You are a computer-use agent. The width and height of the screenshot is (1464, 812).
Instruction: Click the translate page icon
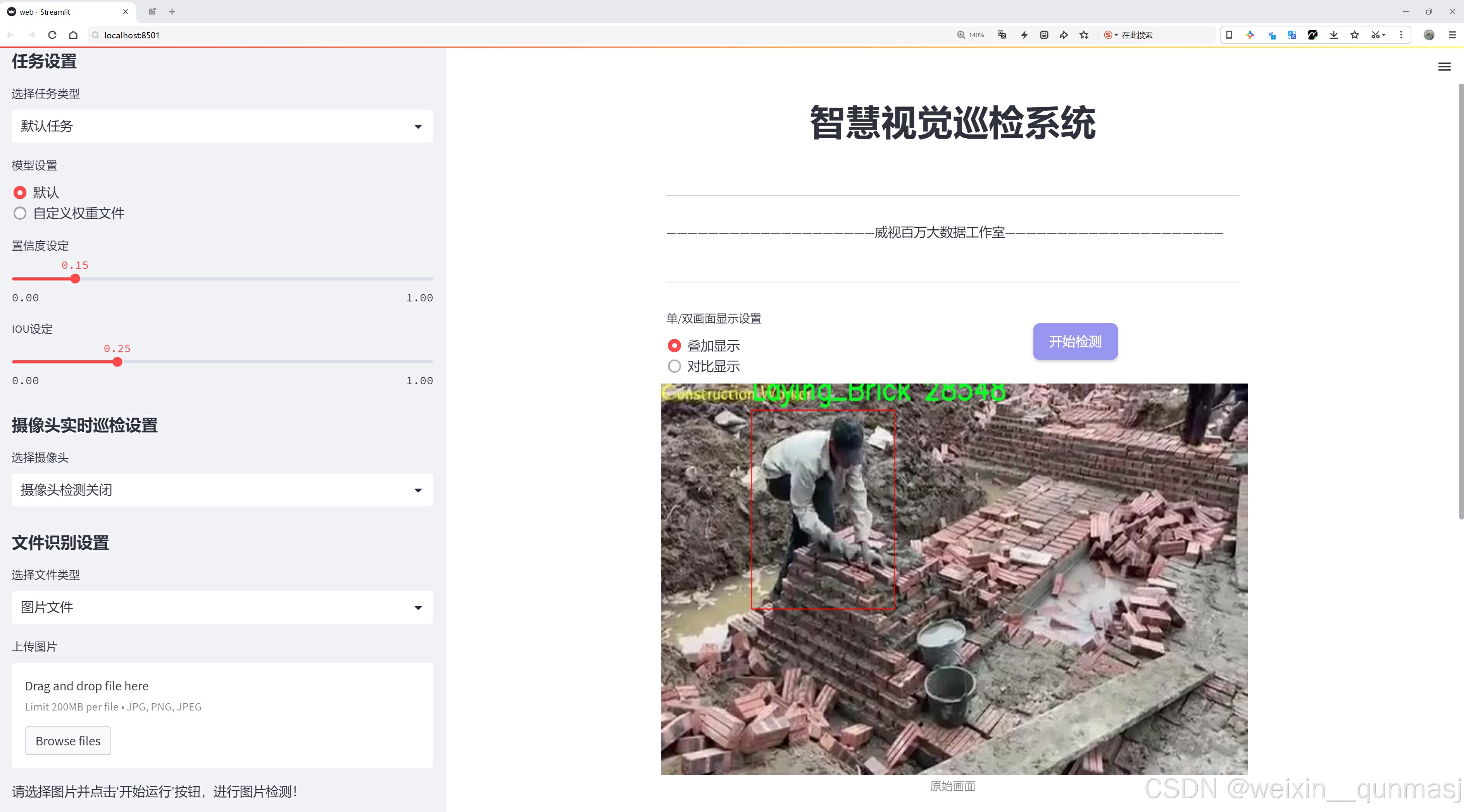tap(1002, 35)
